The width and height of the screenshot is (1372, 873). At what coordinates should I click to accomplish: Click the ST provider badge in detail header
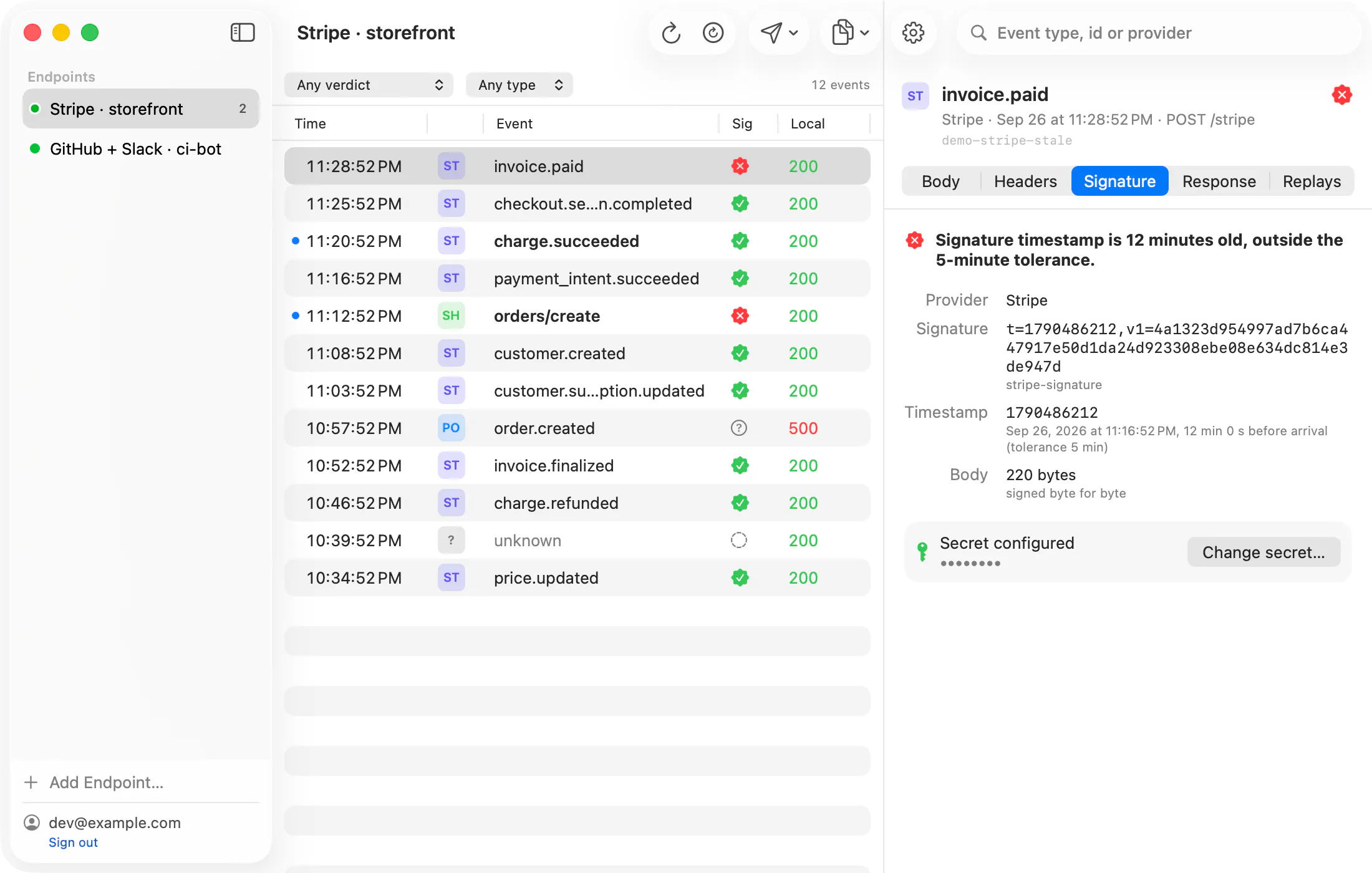(x=915, y=96)
